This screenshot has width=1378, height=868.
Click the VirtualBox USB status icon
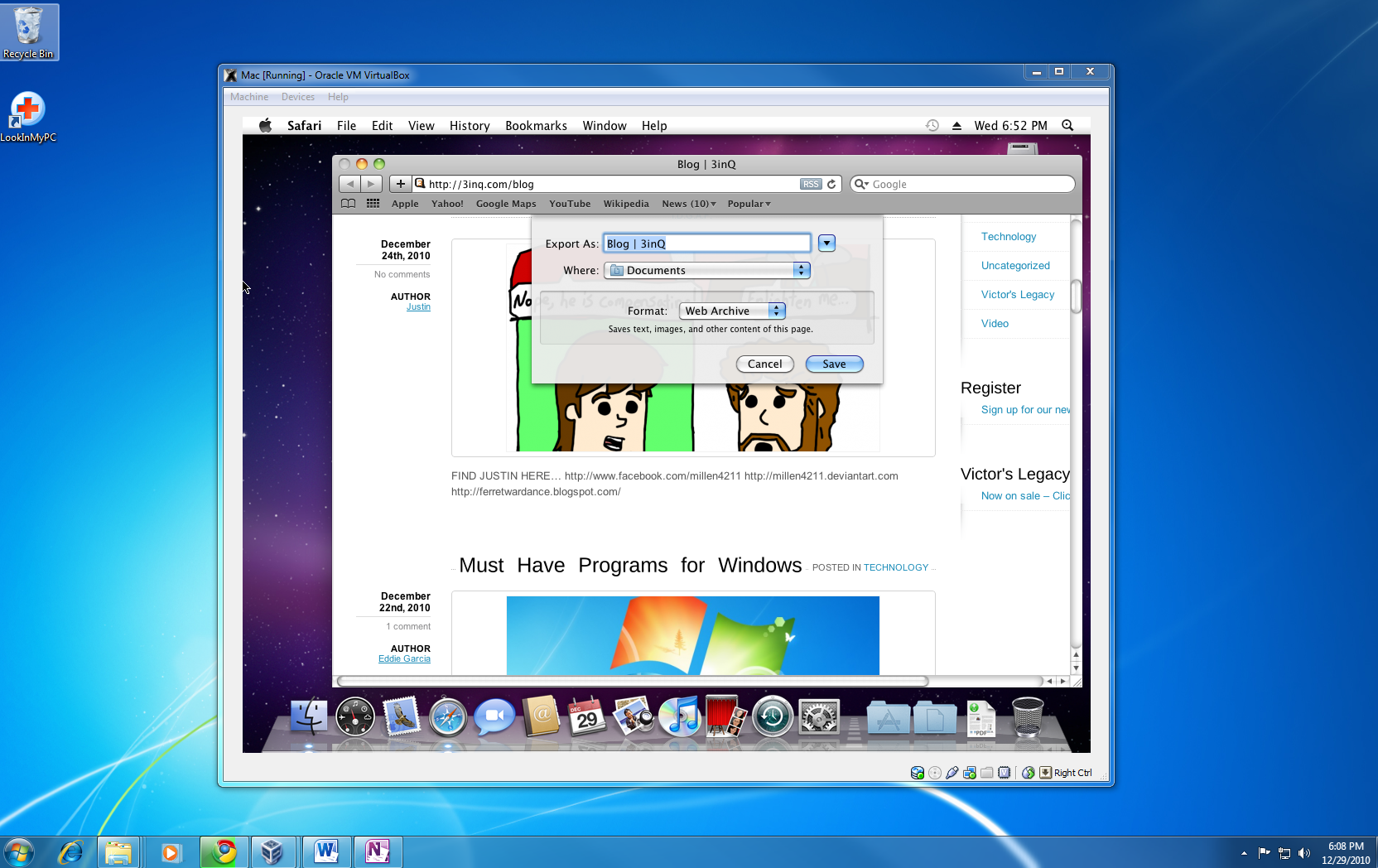(x=952, y=772)
